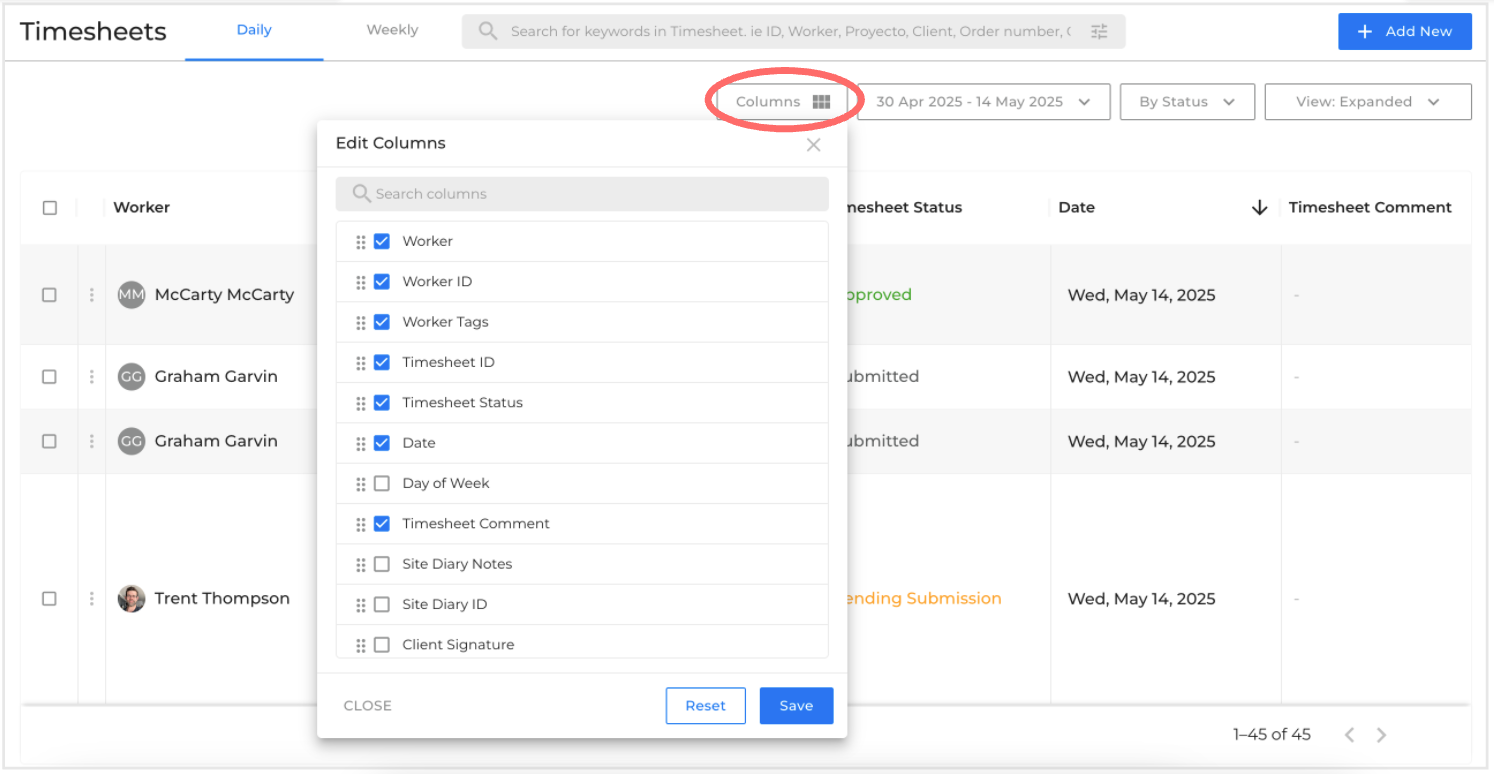Screen dimensions: 1494x774
Task: Uncheck the Date column checkbox
Action: pyautogui.click(x=381, y=443)
